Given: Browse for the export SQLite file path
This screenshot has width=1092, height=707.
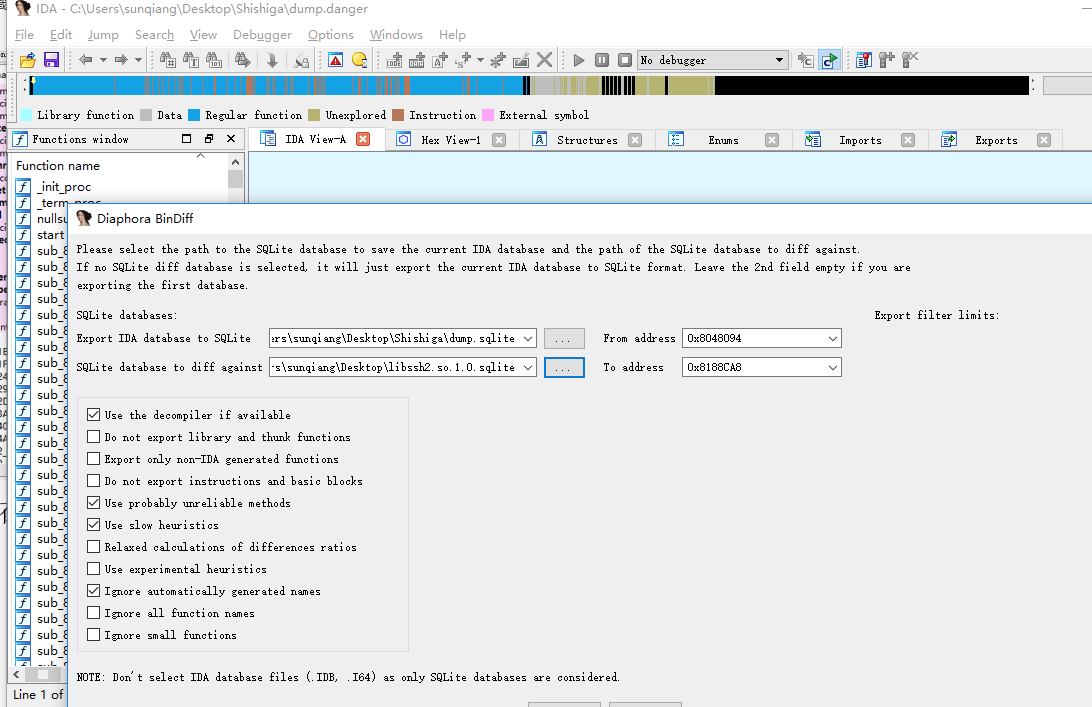Looking at the screenshot, I should [x=564, y=339].
